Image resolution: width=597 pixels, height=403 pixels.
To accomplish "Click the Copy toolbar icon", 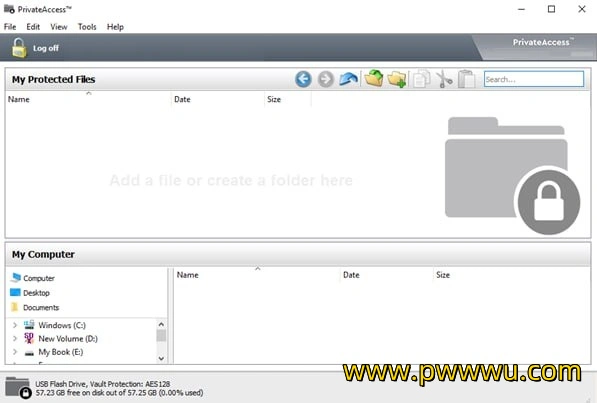I will pyautogui.click(x=421, y=79).
